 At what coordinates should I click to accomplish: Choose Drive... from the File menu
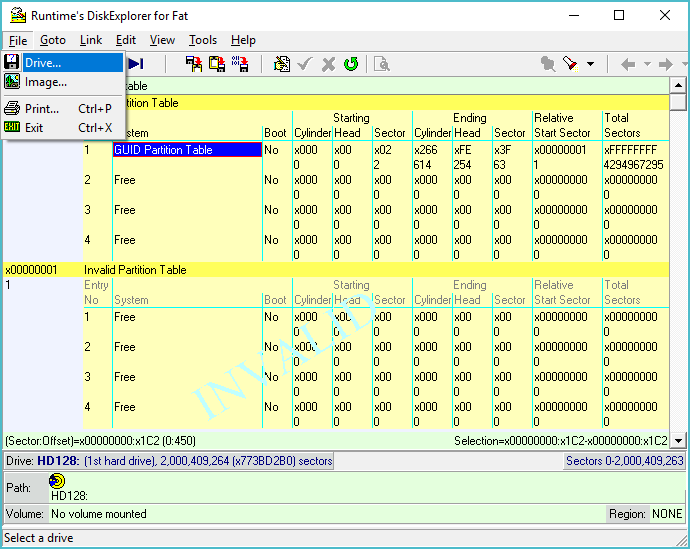pyautogui.click(x=43, y=63)
